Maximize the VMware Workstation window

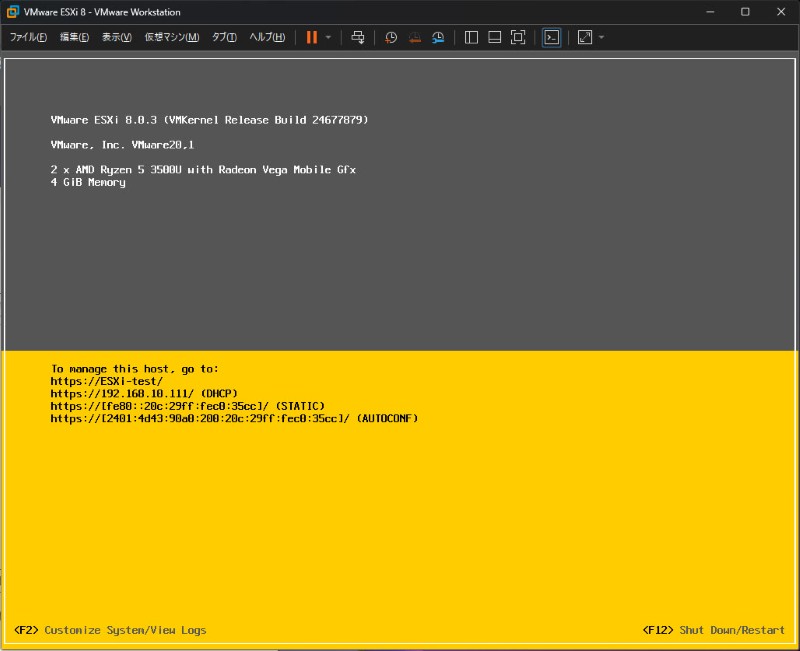[x=745, y=12]
